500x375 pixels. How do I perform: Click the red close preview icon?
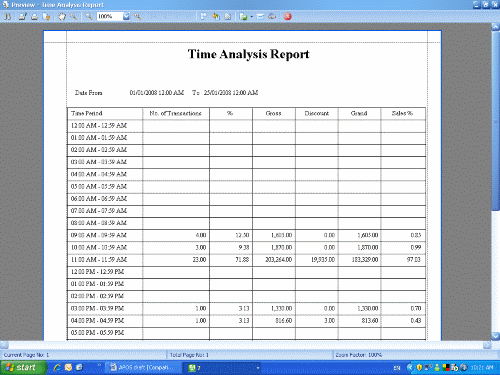(287, 16)
